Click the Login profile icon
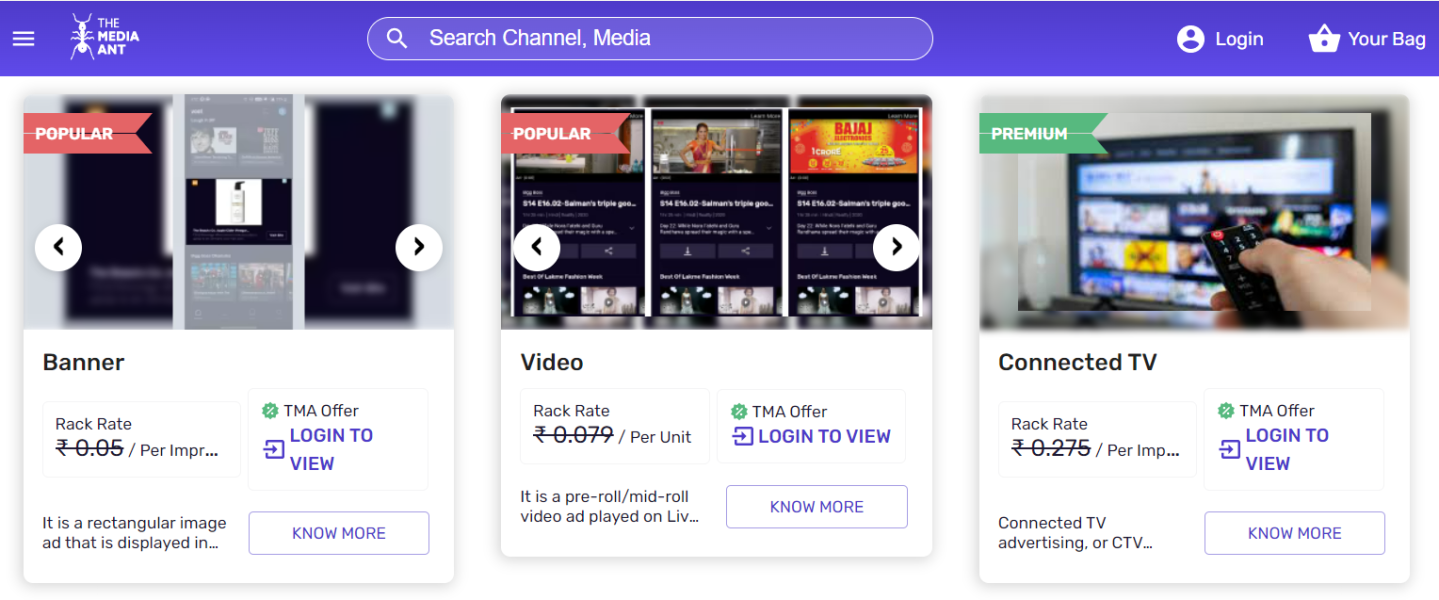The height and width of the screenshot is (600, 1439). click(1190, 38)
